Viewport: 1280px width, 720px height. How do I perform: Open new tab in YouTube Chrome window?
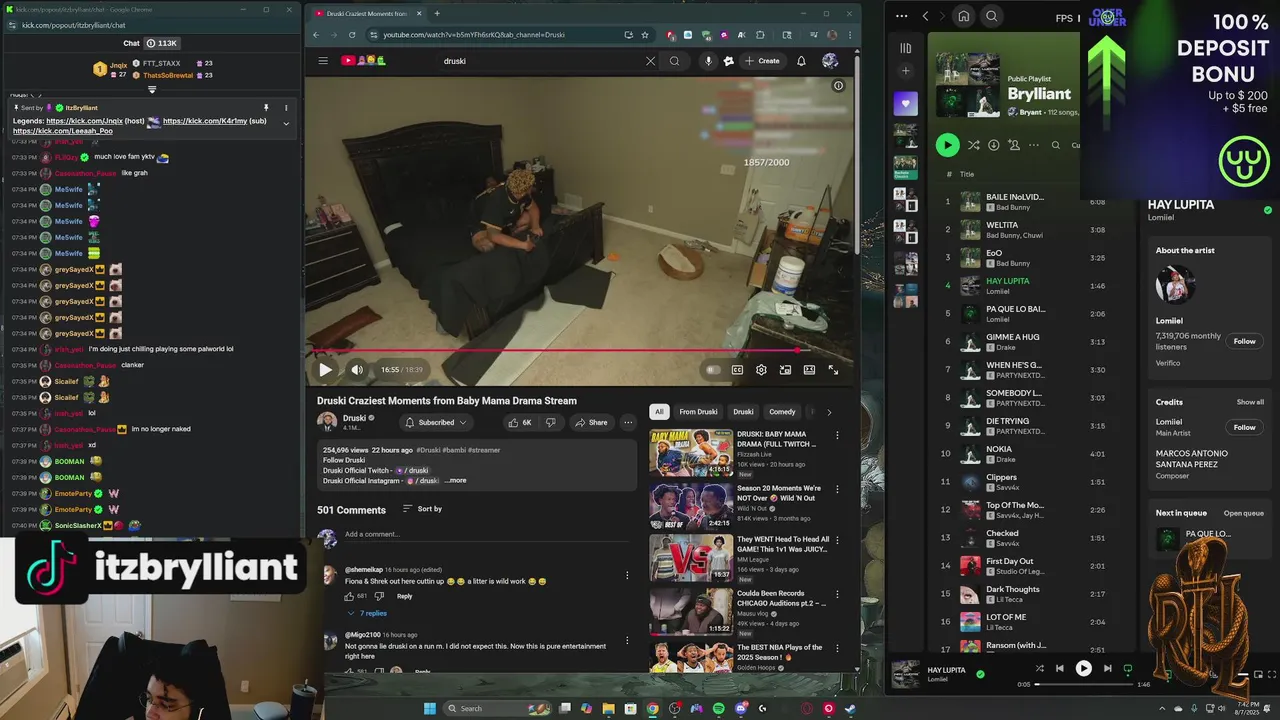[436, 13]
